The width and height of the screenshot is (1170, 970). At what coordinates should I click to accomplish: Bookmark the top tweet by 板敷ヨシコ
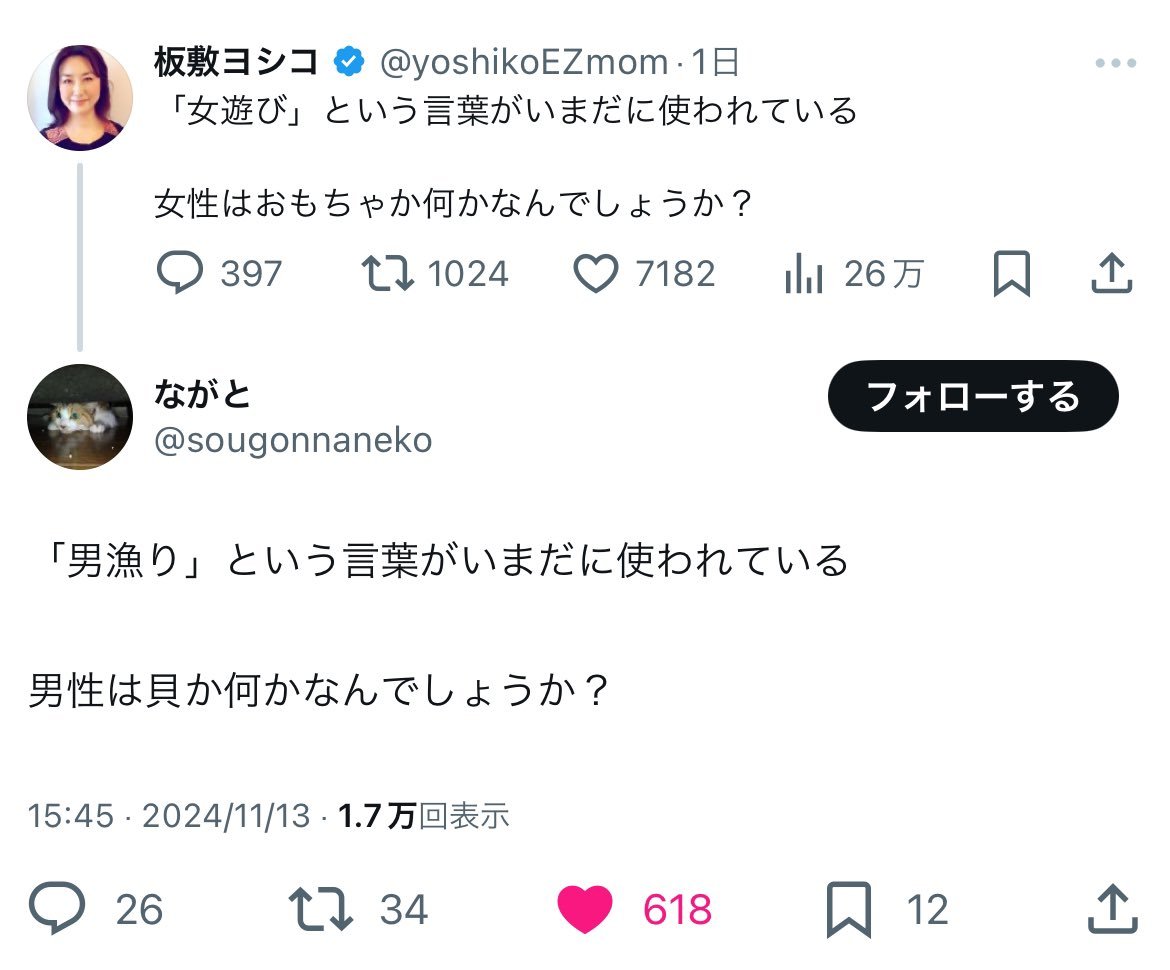(1011, 273)
